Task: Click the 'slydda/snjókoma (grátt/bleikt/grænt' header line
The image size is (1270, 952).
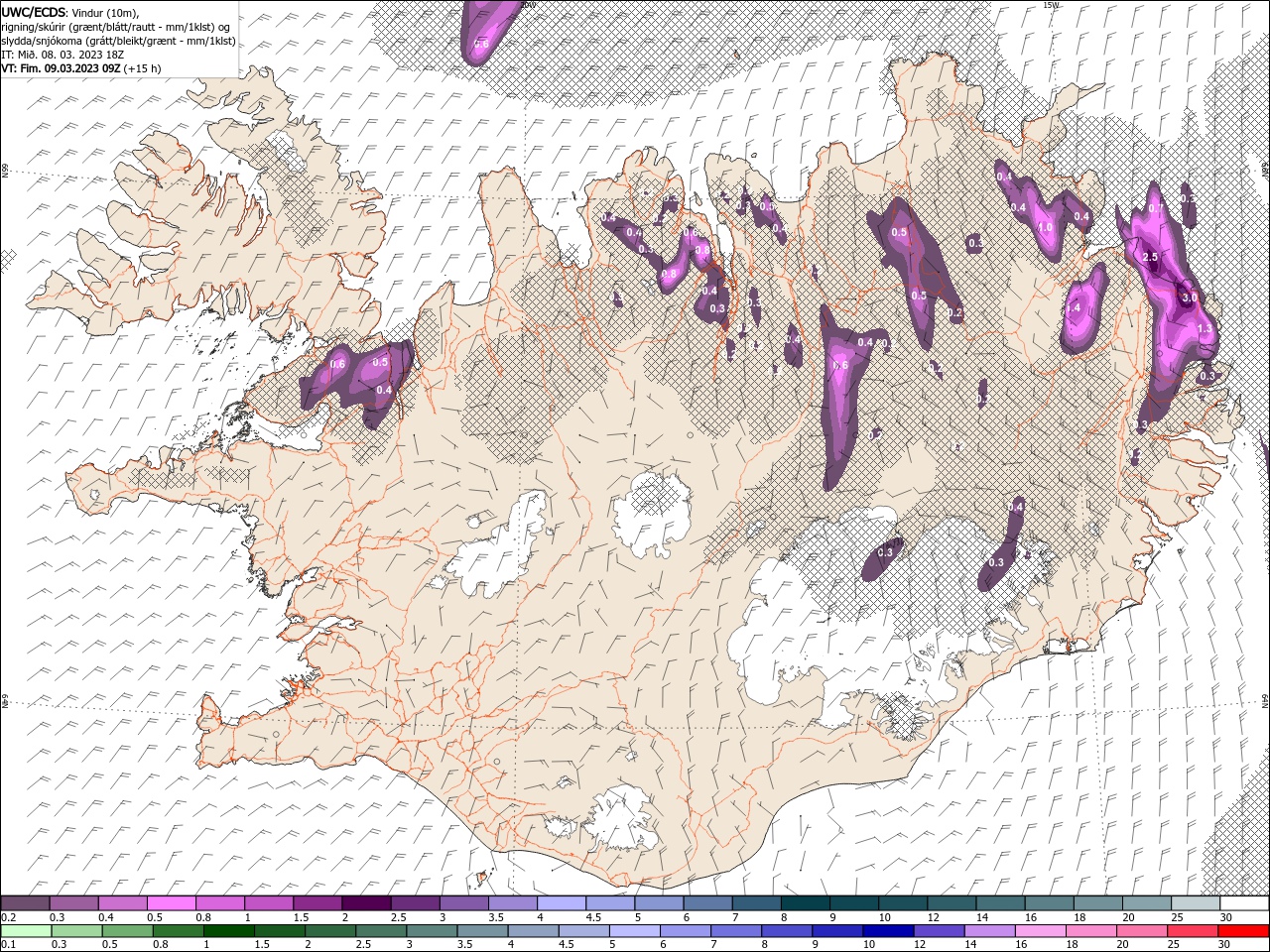Action: 118,41
